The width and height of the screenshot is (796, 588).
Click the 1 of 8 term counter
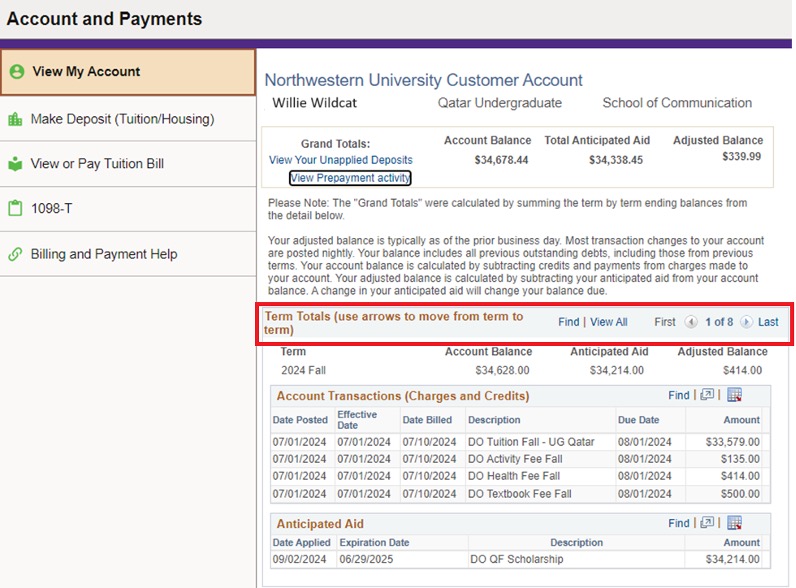(x=719, y=322)
